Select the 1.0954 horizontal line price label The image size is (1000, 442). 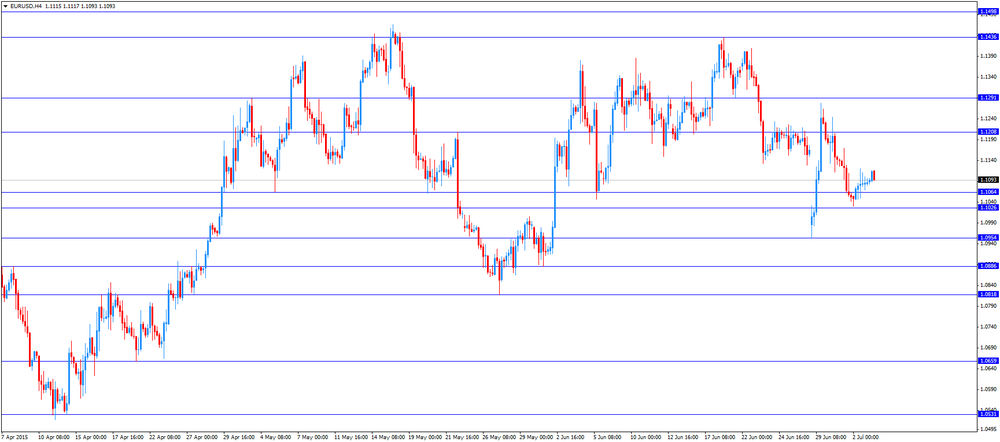pyautogui.click(x=987, y=237)
